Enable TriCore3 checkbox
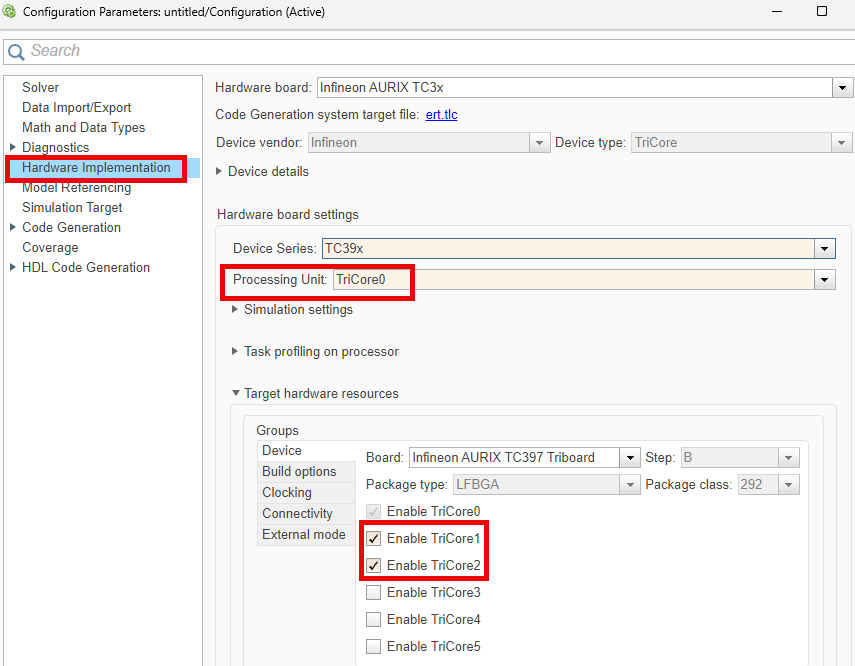The height and width of the screenshot is (666, 855). (373, 592)
